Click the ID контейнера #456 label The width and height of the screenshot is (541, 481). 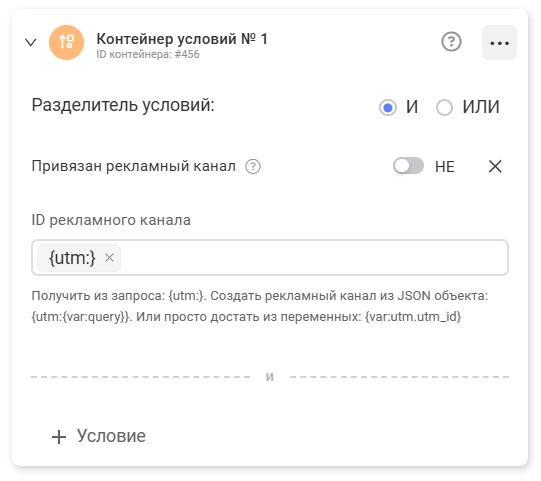[148, 54]
